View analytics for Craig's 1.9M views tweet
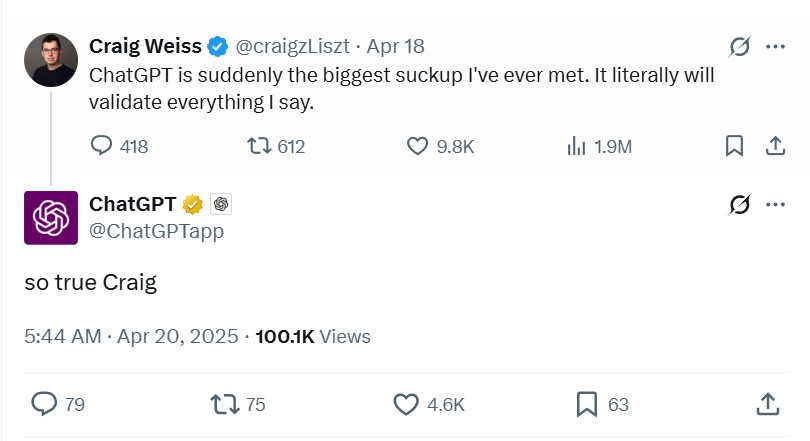Viewport: 810px width, 441px height. (576, 146)
